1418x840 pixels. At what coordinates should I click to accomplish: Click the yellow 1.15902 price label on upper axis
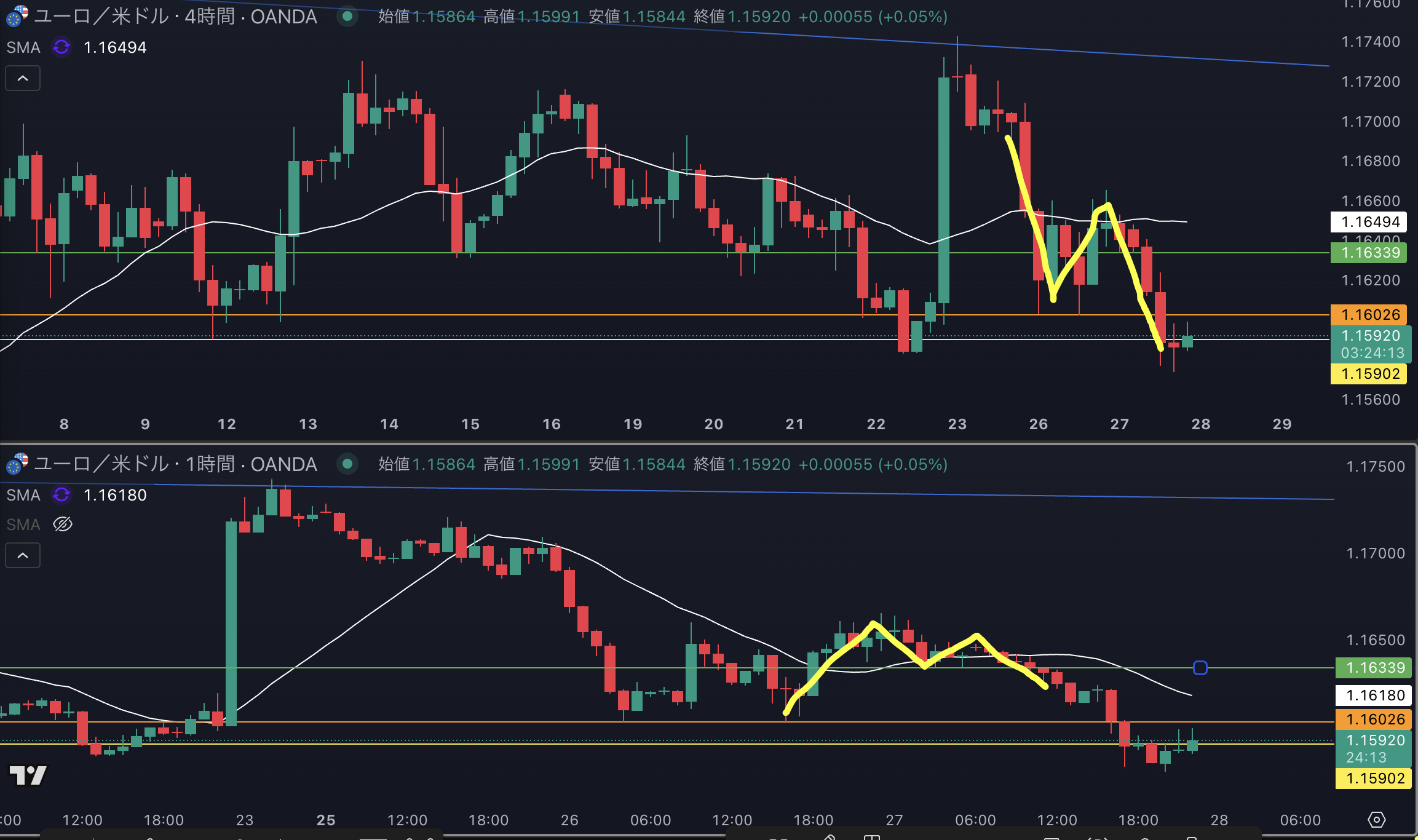1369,374
